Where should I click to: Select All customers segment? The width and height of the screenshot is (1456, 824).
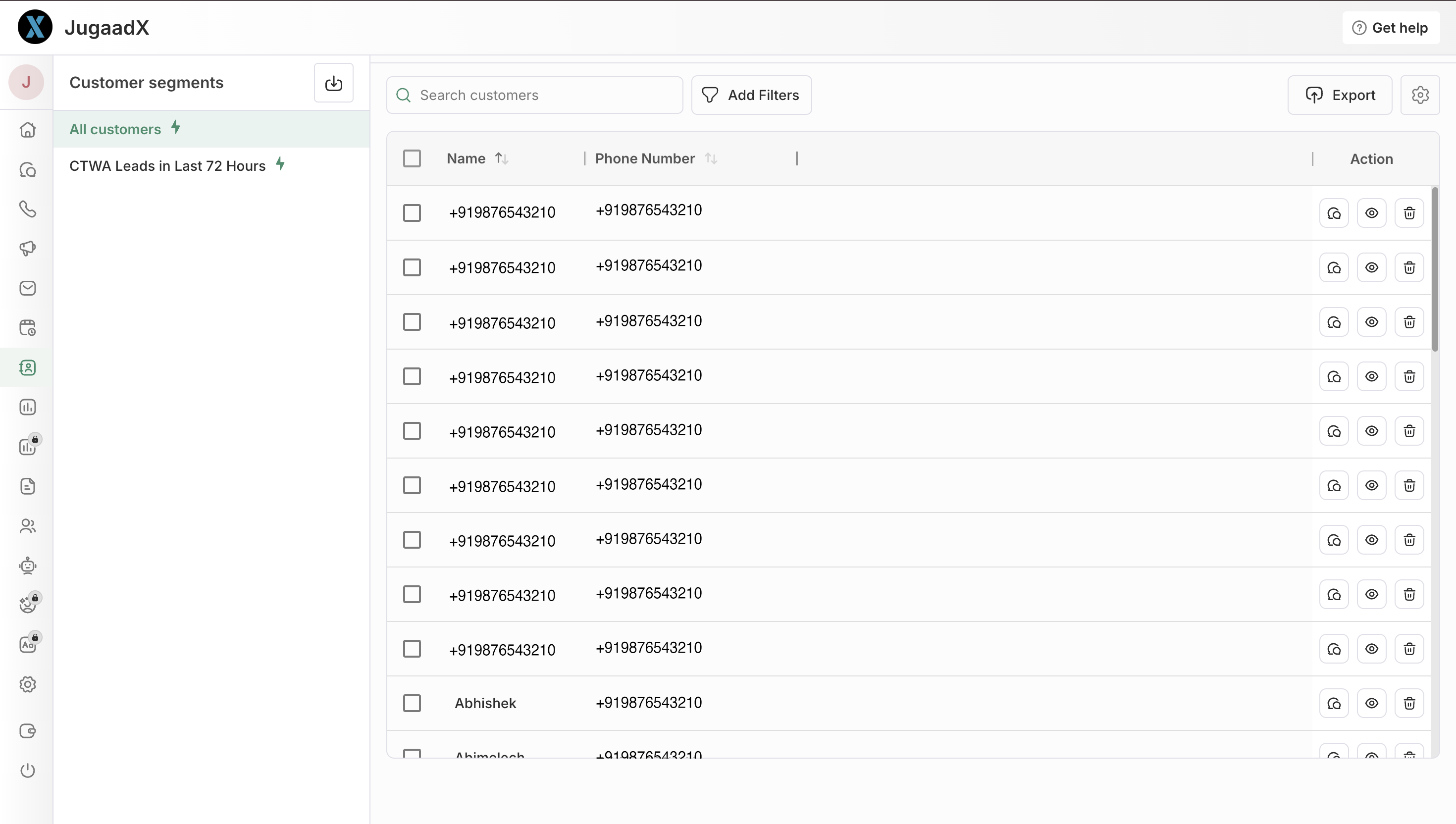coord(115,129)
